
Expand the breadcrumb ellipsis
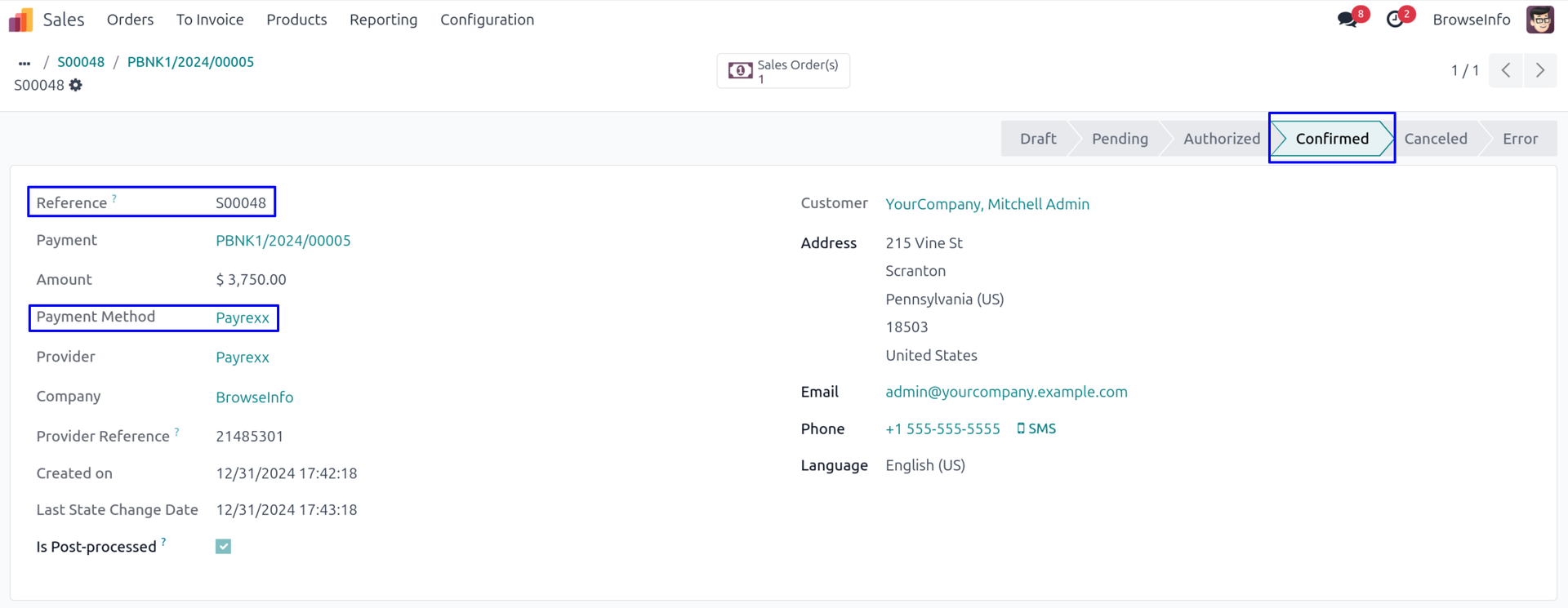[x=24, y=63]
